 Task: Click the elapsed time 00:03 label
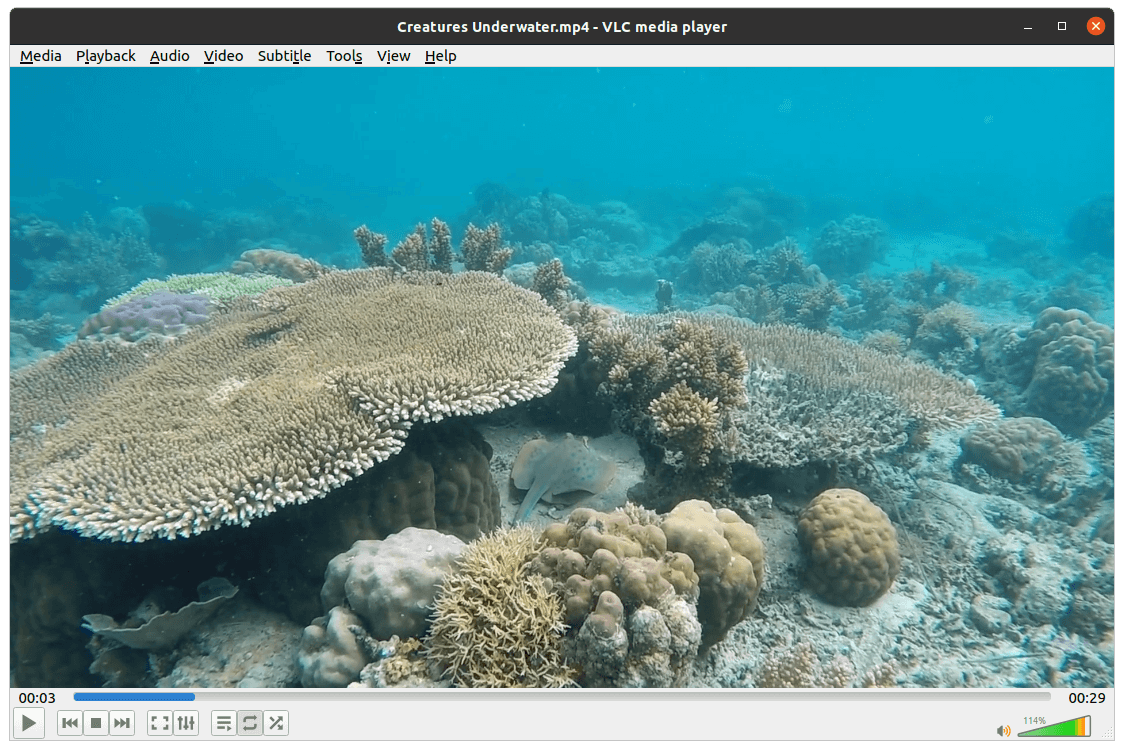click(x=37, y=698)
